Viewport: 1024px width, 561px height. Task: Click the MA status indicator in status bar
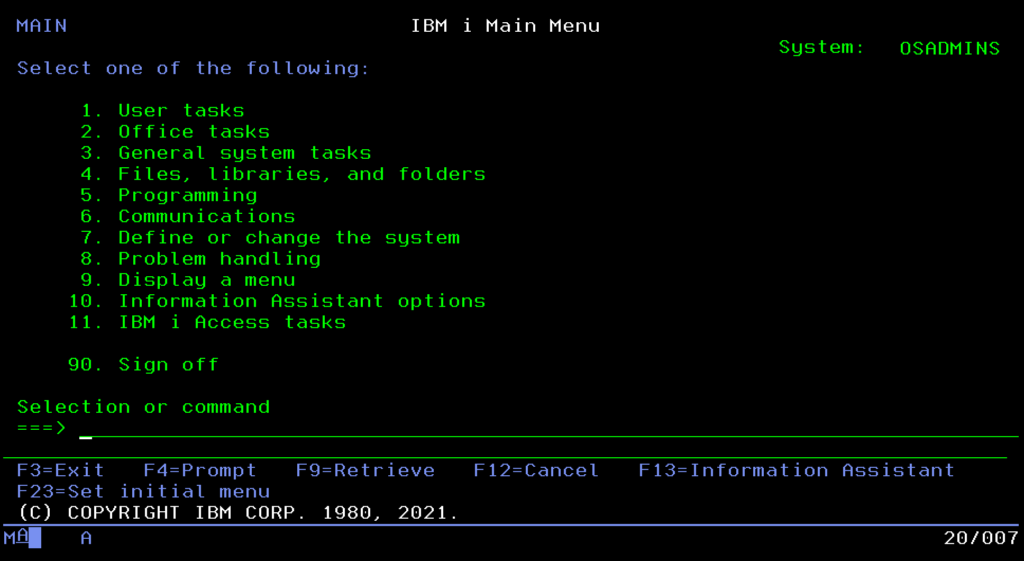pyautogui.click(x=22, y=538)
